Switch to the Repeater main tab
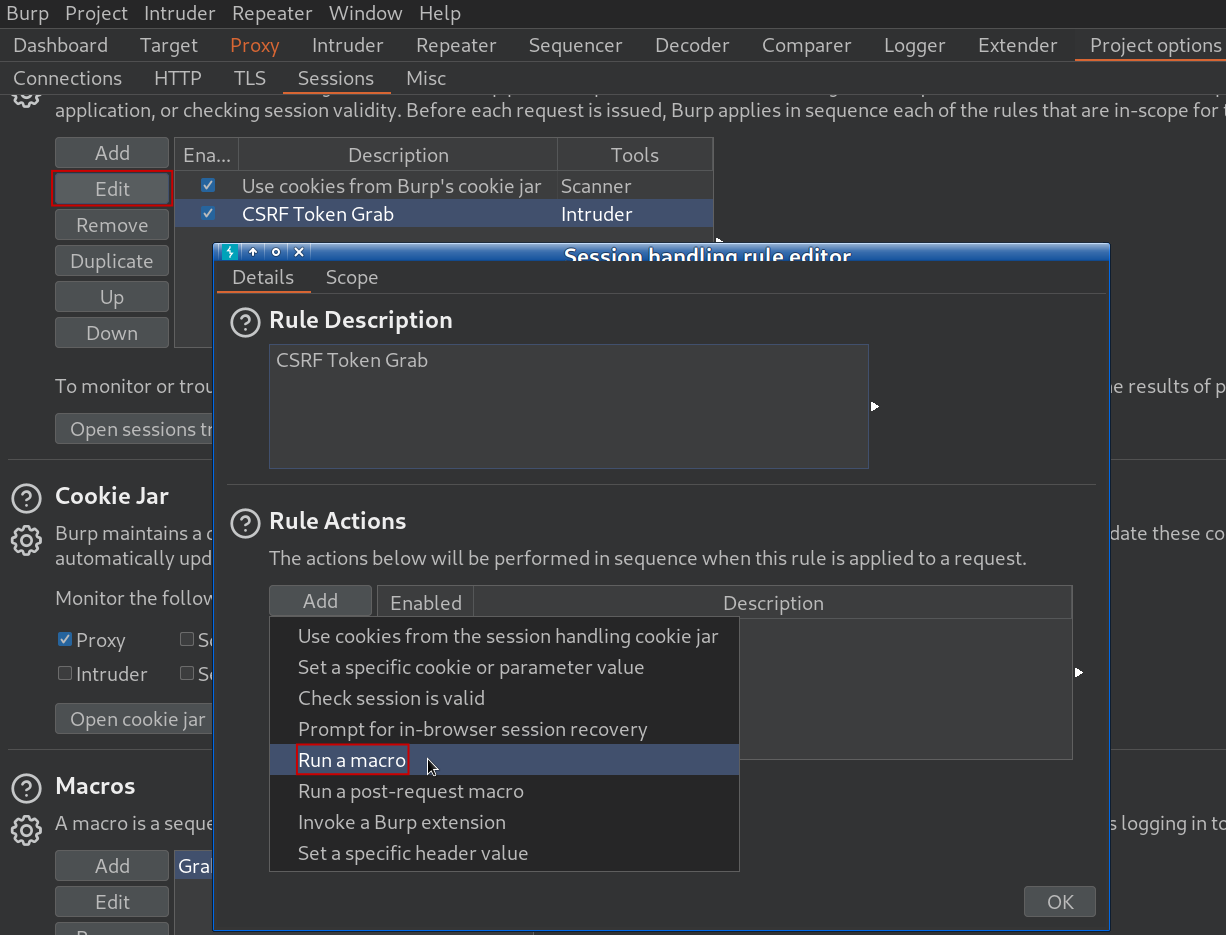This screenshot has height=935, width=1226. 456,45
